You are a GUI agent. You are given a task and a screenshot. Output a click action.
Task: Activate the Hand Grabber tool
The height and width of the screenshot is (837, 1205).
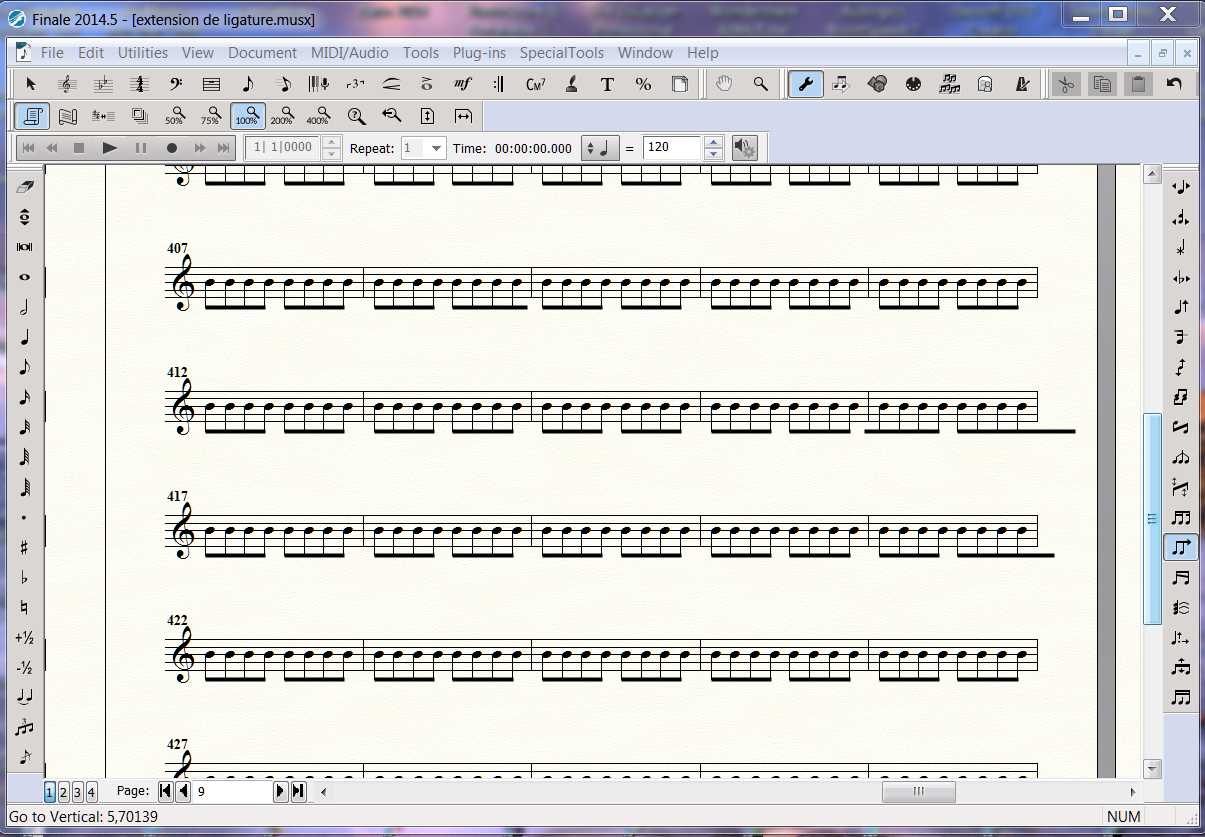(724, 85)
